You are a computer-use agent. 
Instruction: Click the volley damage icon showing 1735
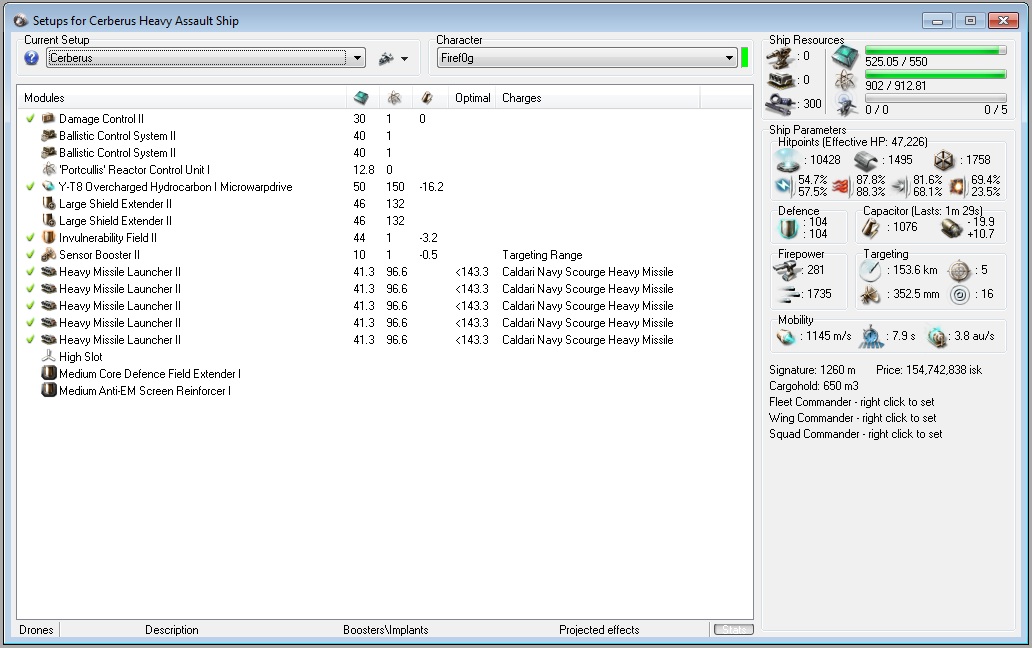[x=788, y=295]
